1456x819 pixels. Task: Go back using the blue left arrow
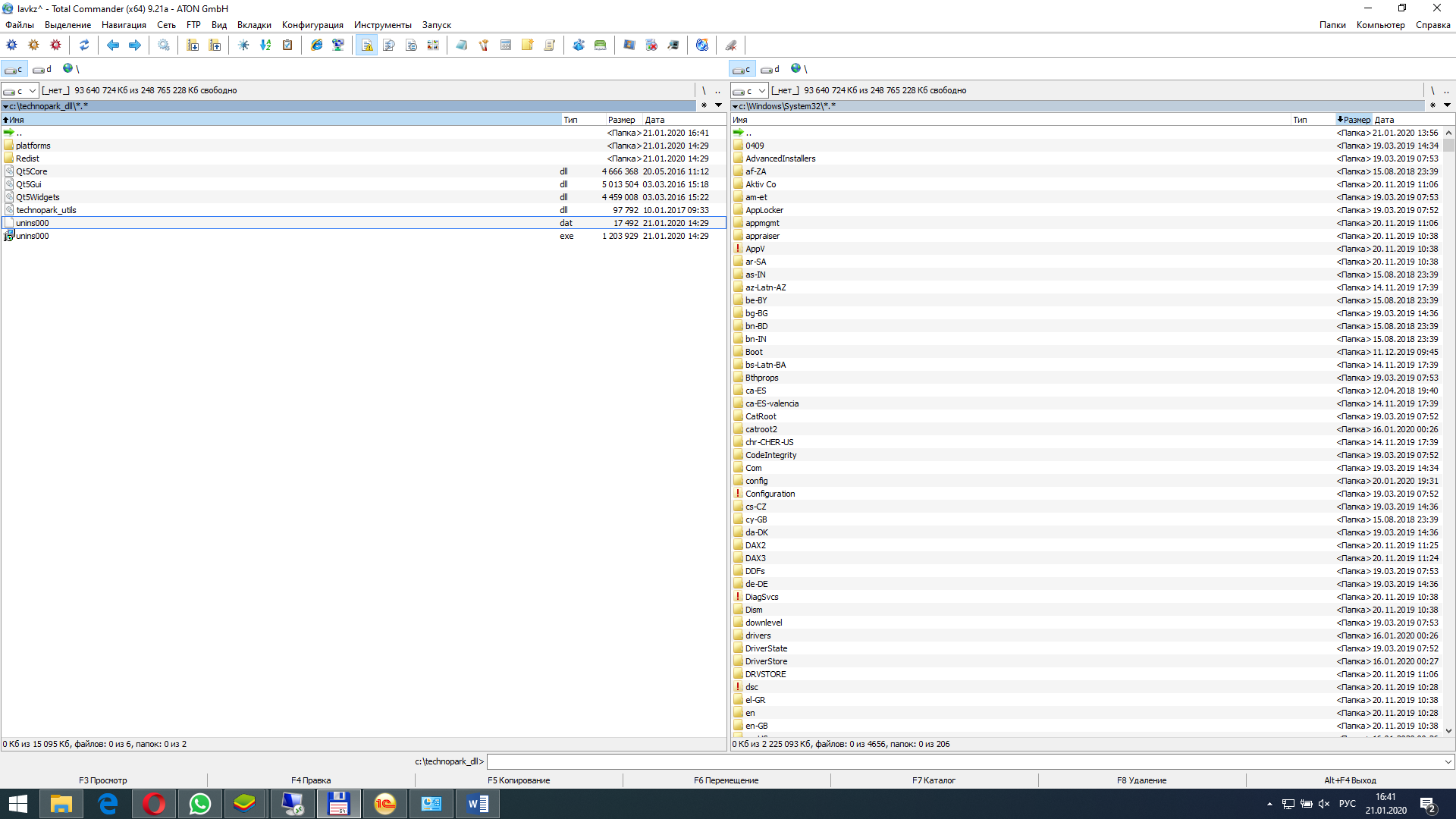(113, 45)
